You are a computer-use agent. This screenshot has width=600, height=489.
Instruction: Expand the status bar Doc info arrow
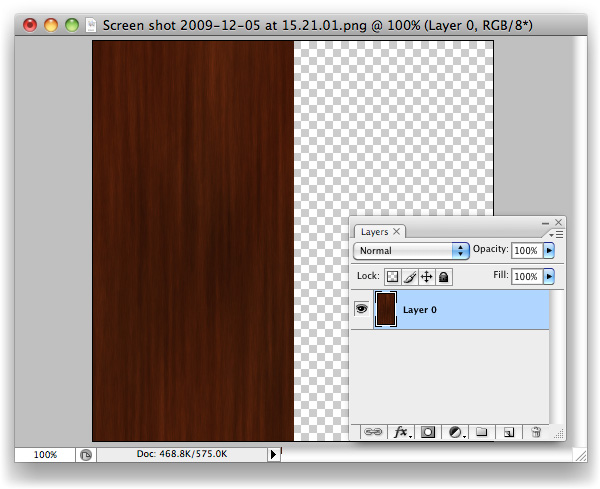(274, 454)
